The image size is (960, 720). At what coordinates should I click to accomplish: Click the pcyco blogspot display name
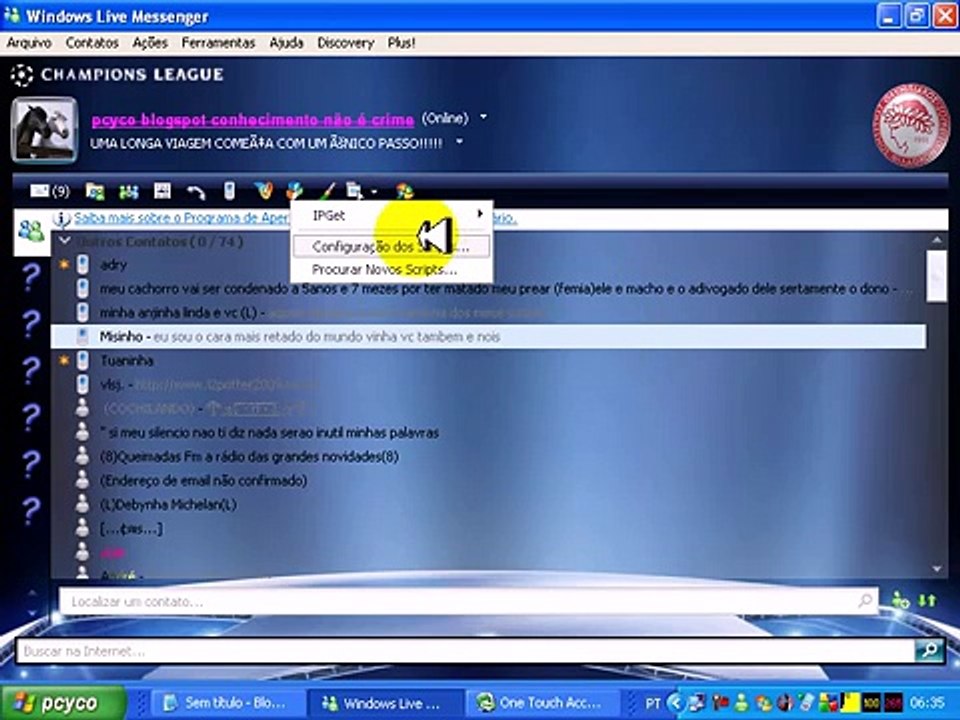(252, 120)
